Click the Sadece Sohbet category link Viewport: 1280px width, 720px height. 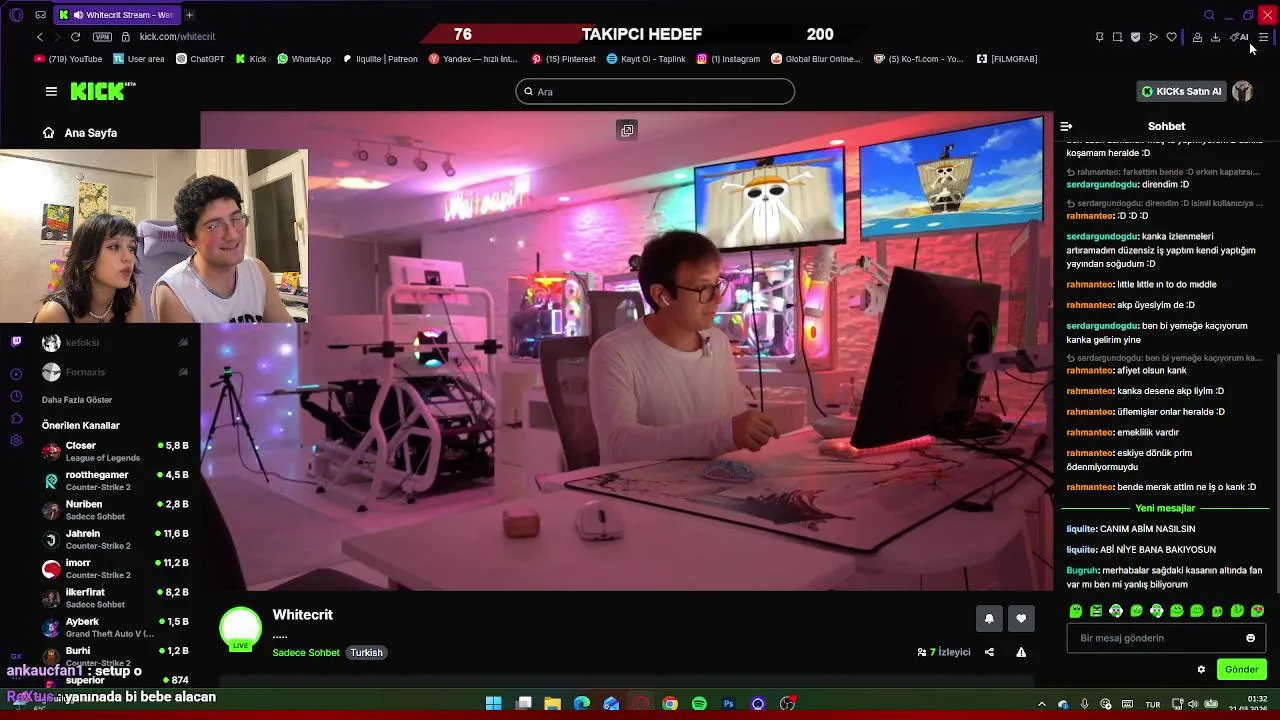[306, 652]
